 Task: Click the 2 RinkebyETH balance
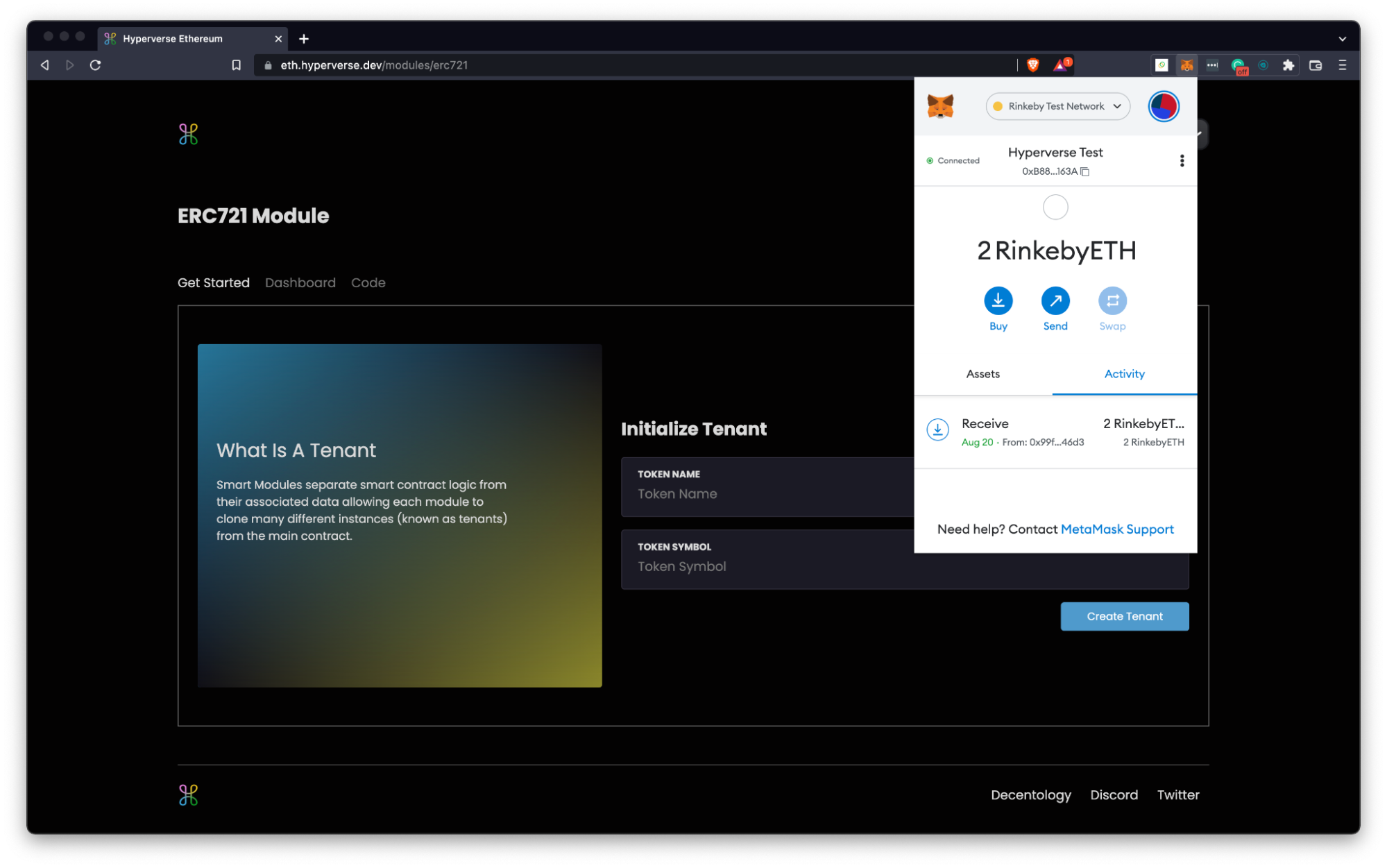point(1056,250)
